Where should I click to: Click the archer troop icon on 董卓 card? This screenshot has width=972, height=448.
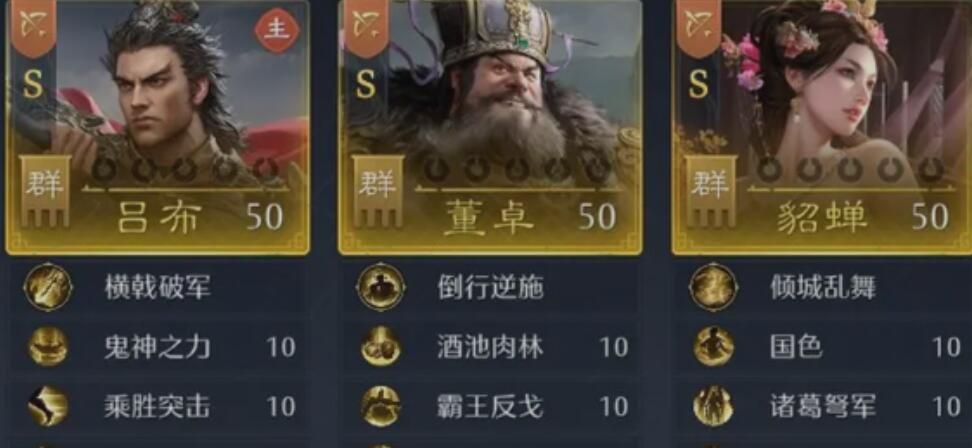364,26
